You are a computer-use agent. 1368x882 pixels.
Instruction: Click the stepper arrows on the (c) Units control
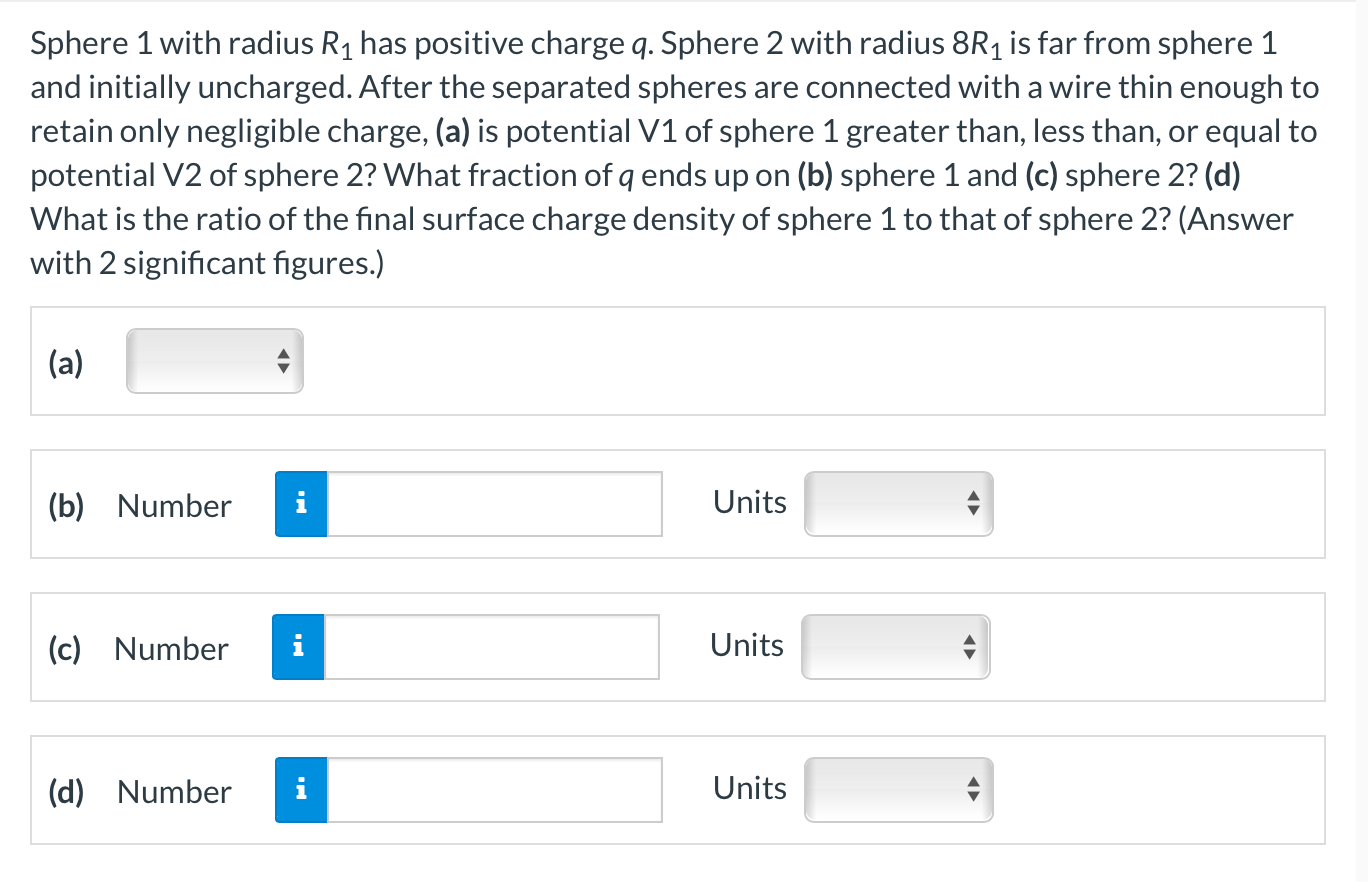click(969, 647)
